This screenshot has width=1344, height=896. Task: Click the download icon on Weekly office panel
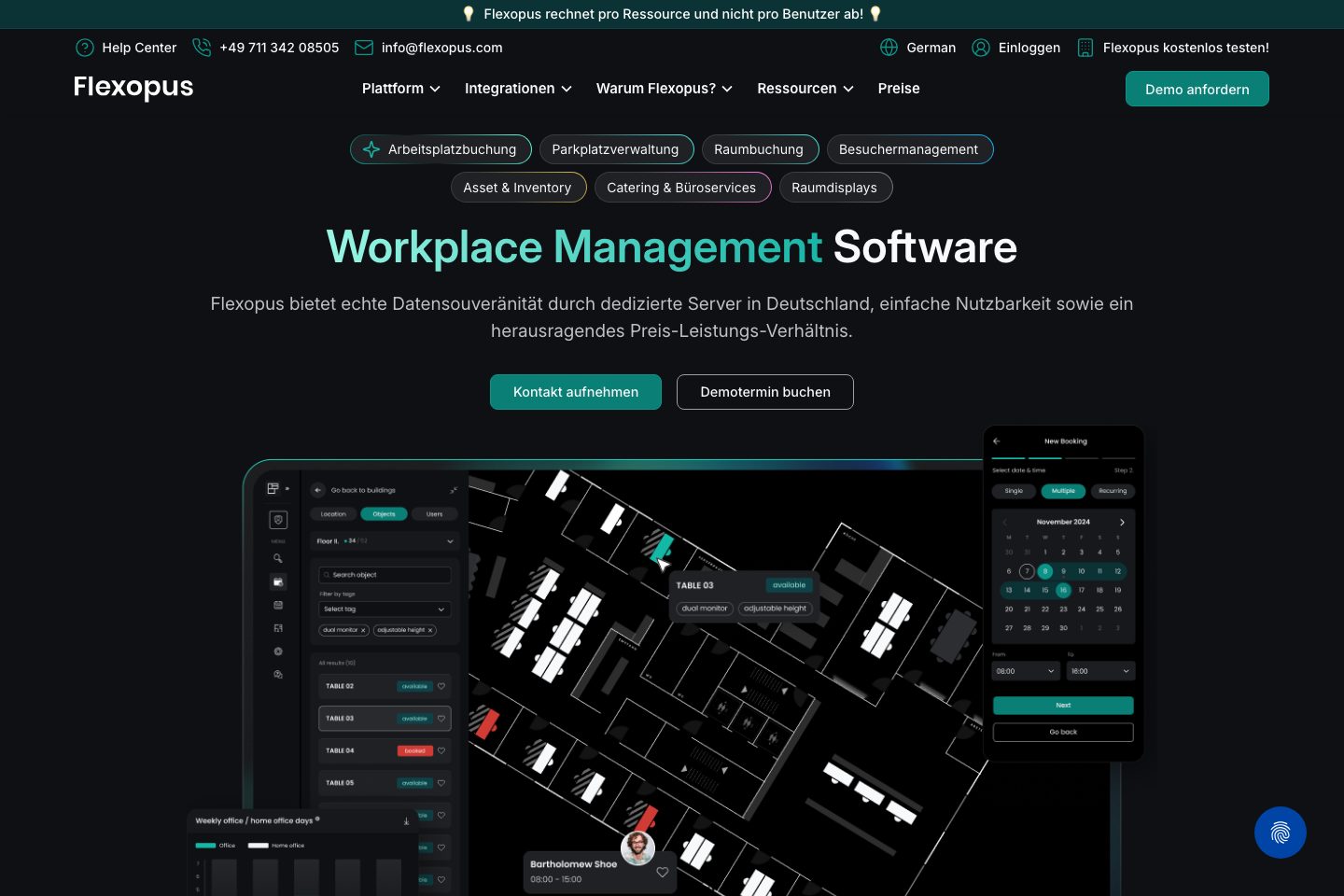(406, 821)
